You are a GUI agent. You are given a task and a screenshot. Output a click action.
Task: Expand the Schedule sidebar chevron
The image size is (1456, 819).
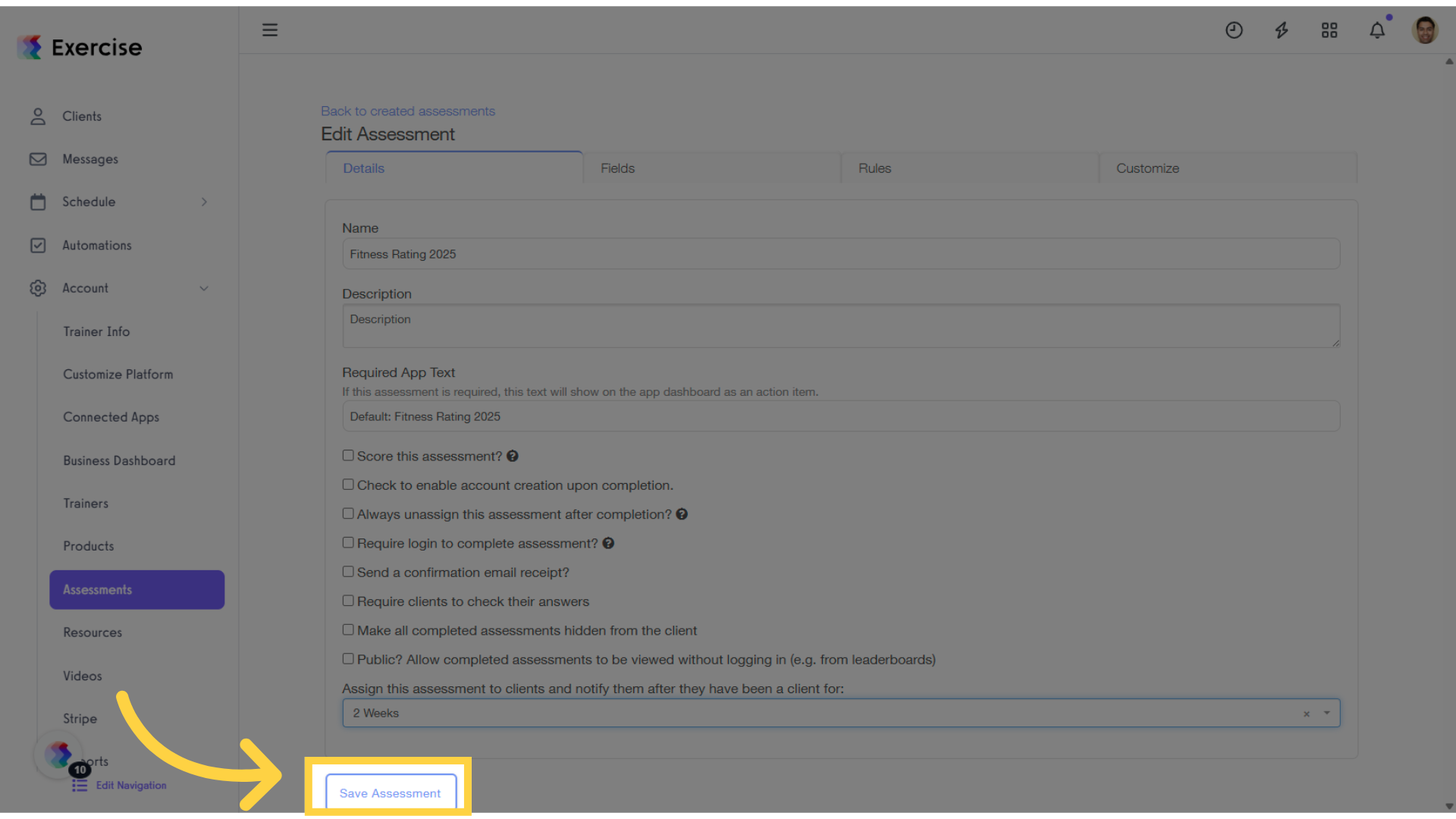204,202
